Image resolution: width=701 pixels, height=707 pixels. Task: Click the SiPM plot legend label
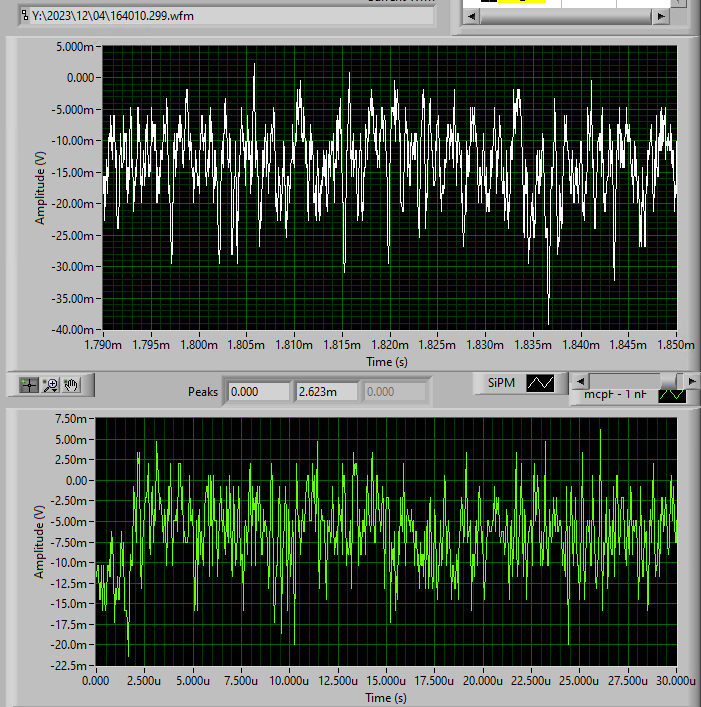point(500,382)
